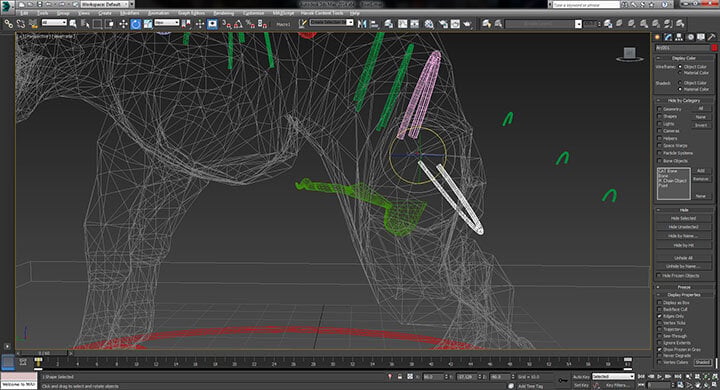The image size is (720, 390).
Task: Enable the Geometry hide category checkbox
Action: coord(659,109)
